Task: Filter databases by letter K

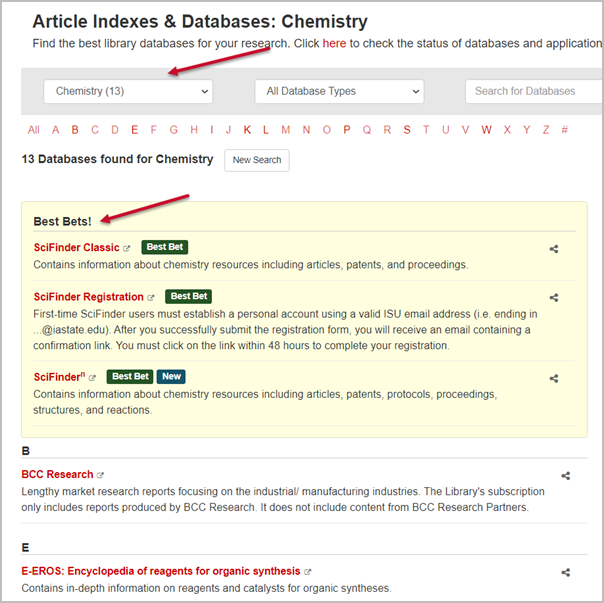Action: coord(247,130)
